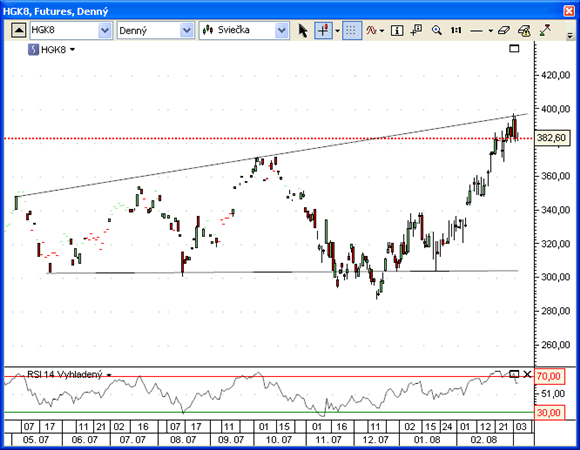Expand the RSI 14 Vyhladený menu
Image resolution: width=580 pixels, height=450 pixels.
pyautogui.click(x=109, y=375)
